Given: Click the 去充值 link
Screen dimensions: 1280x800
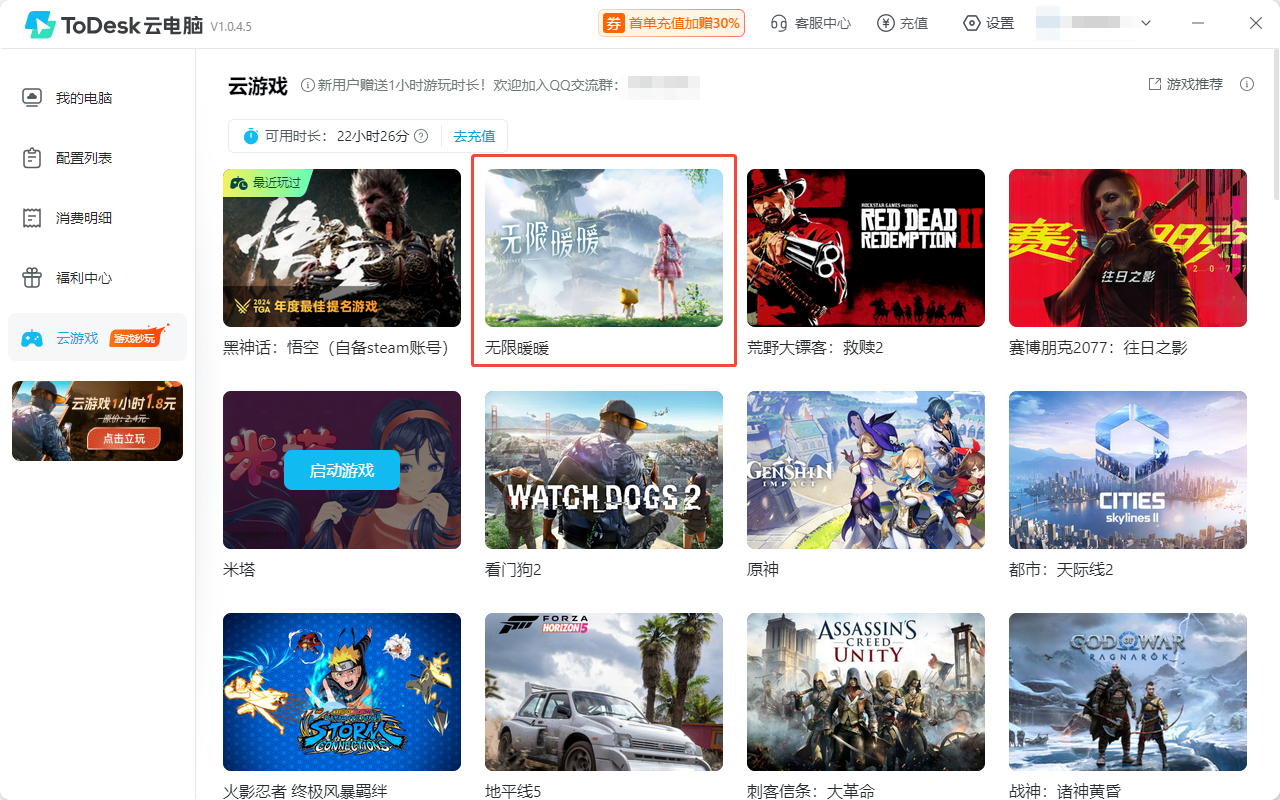Looking at the screenshot, I should 474,136.
